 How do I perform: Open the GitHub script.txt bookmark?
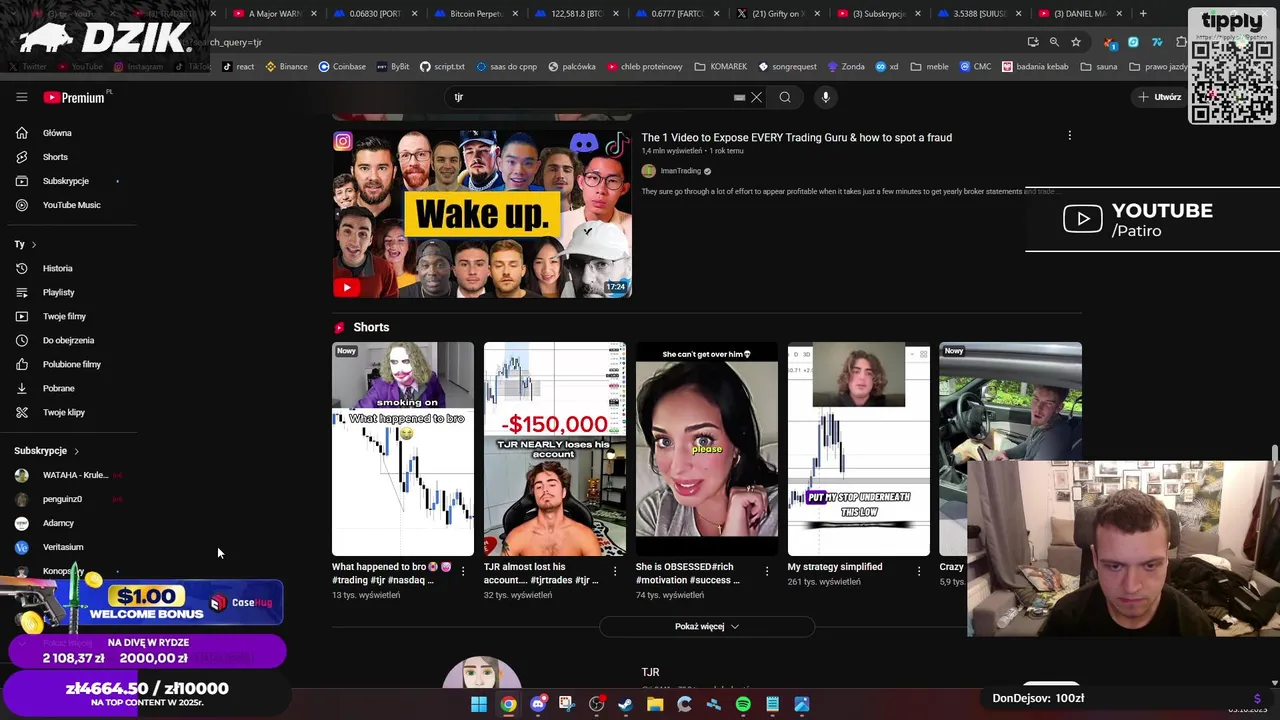(x=442, y=66)
